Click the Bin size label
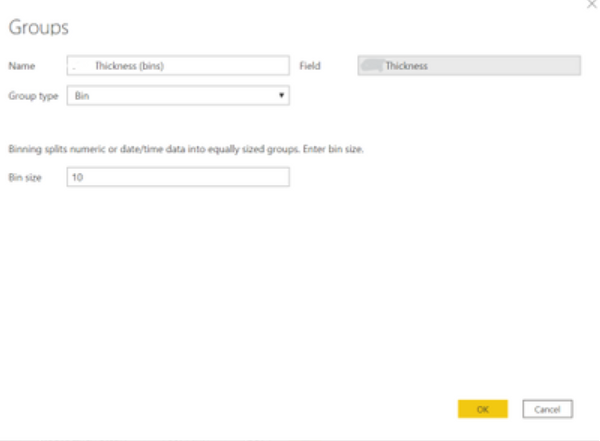 [25, 178]
